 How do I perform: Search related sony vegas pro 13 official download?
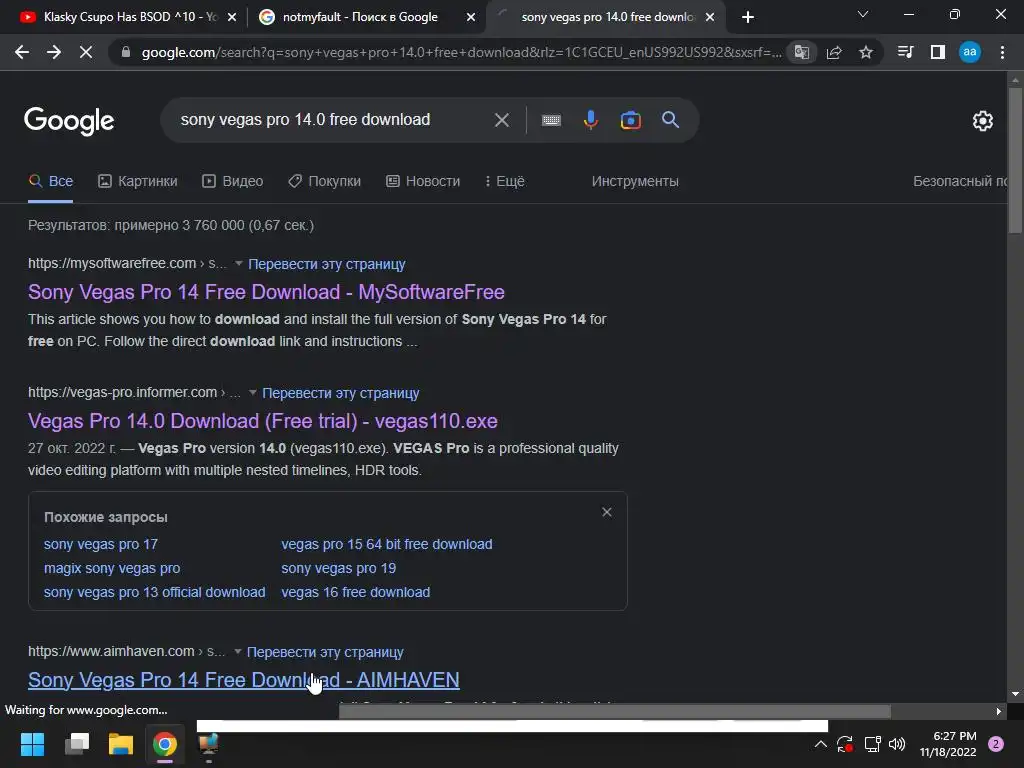[x=155, y=592]
